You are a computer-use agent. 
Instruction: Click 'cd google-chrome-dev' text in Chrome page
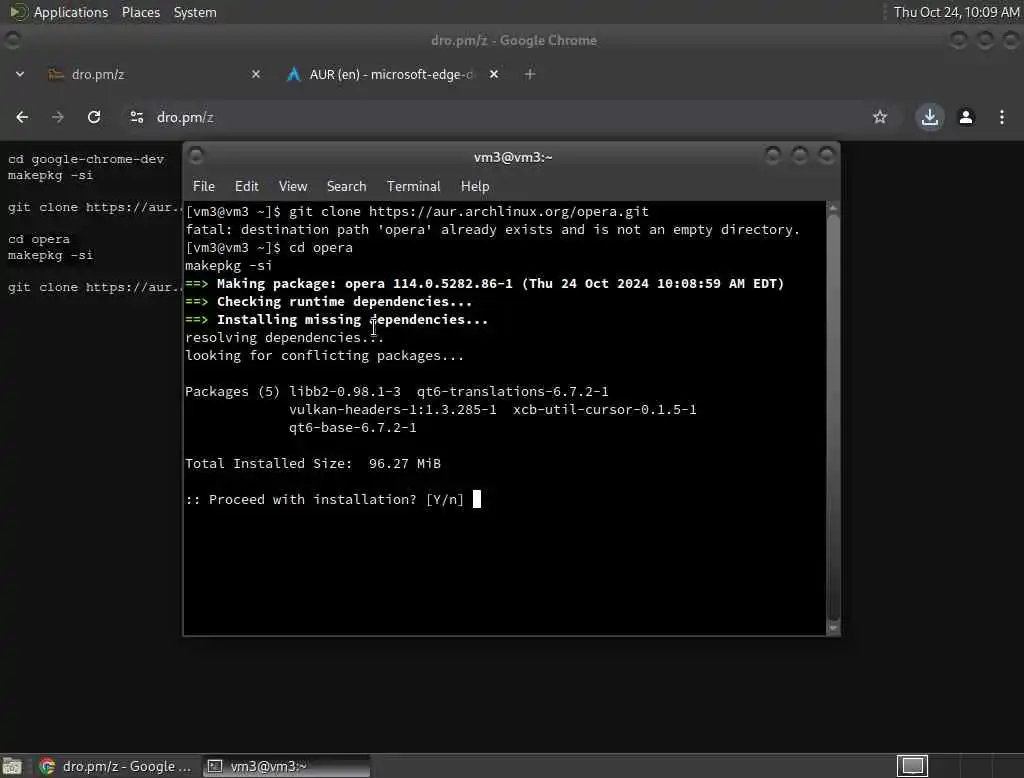[x=86, y=159]
